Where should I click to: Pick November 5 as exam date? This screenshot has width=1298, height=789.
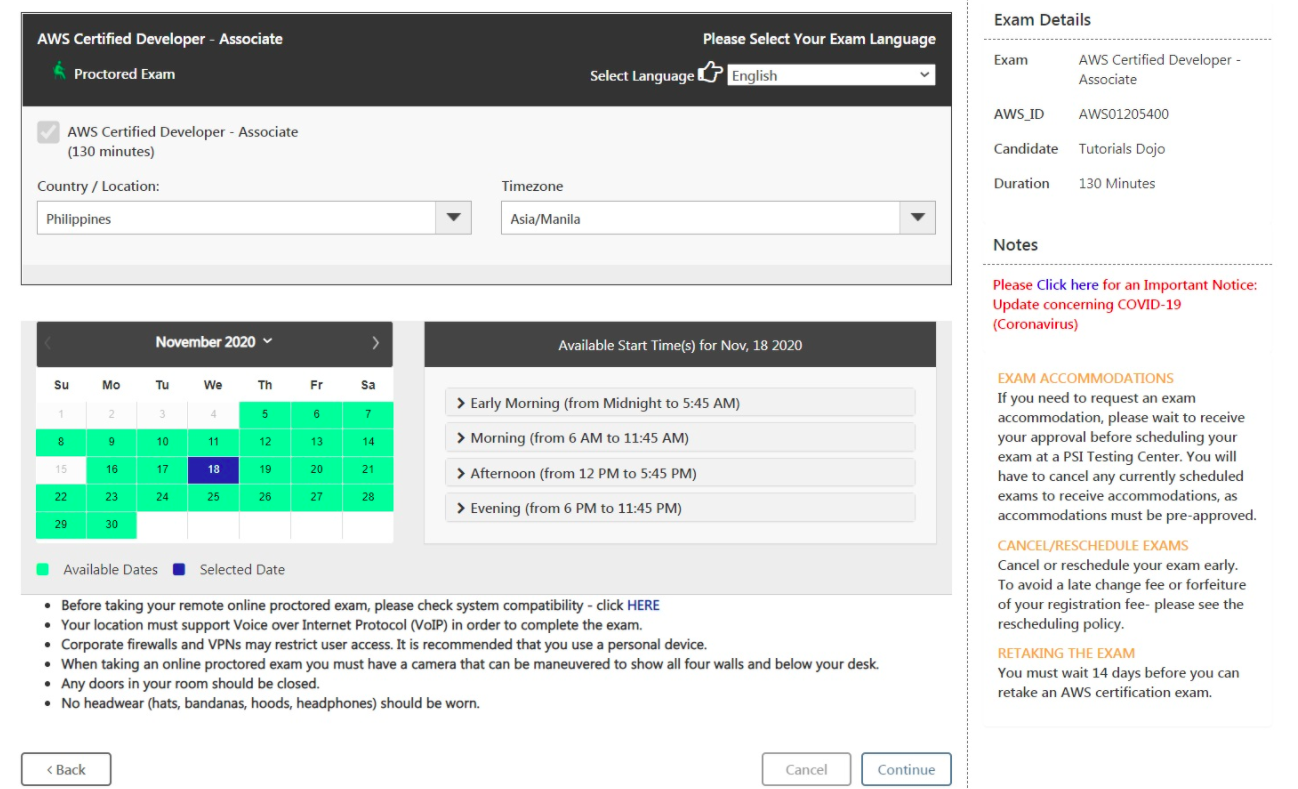(265, 414)
